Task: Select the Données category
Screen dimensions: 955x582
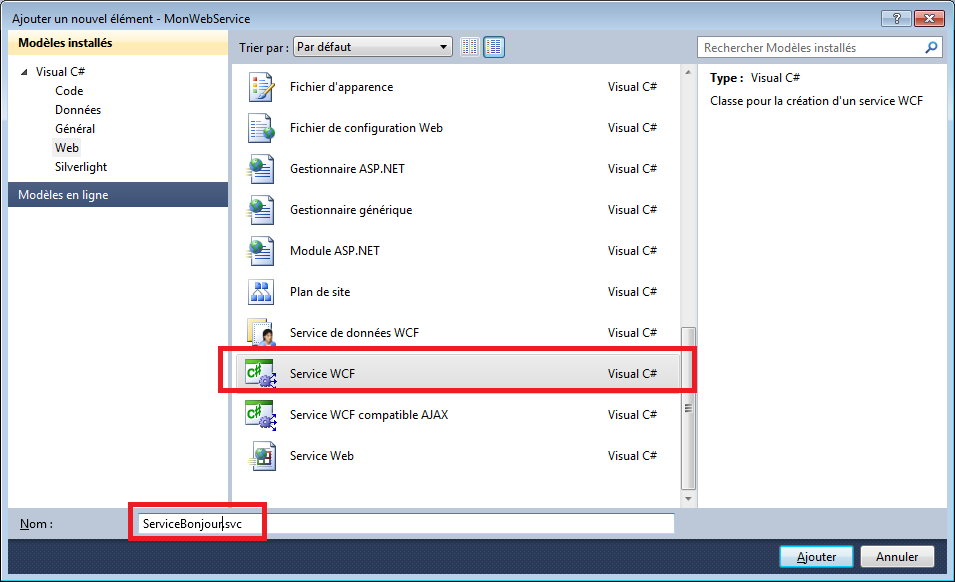Action: click(x=78, y=110)
